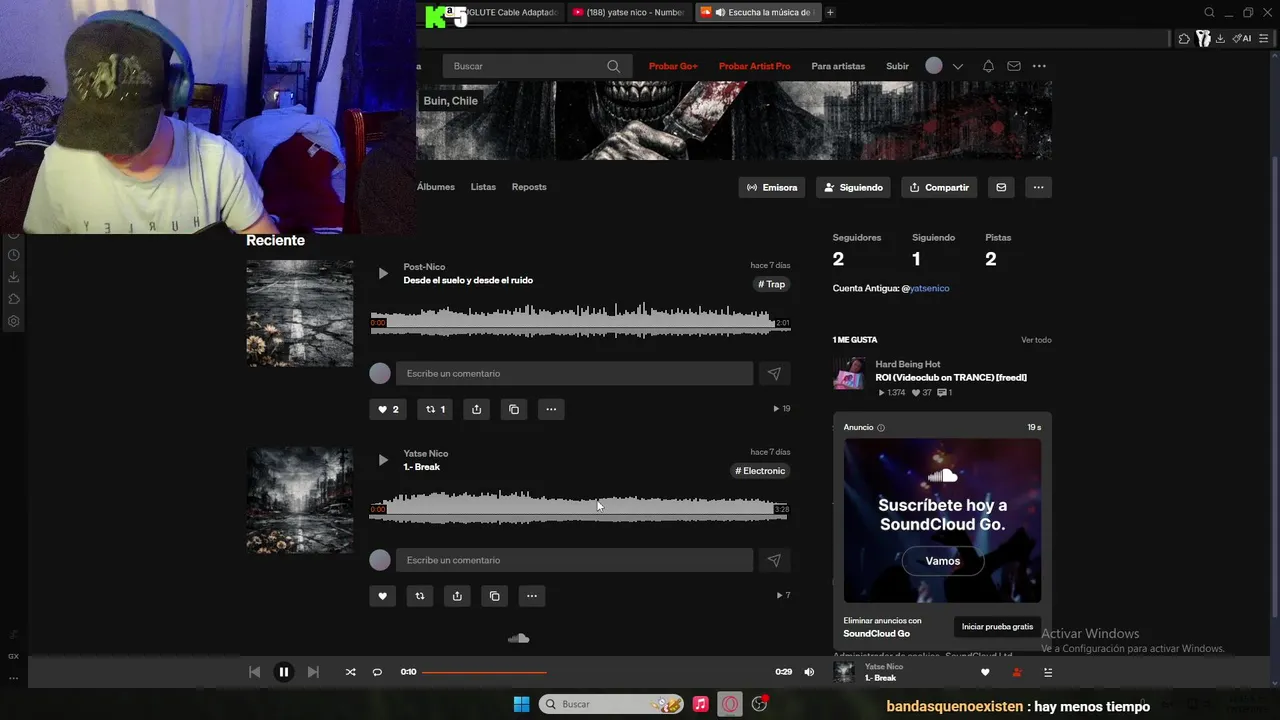This screenshot has width=1280, height=720.
Task: Share the Desde el suelo track
Action: (x=476, y=409)
